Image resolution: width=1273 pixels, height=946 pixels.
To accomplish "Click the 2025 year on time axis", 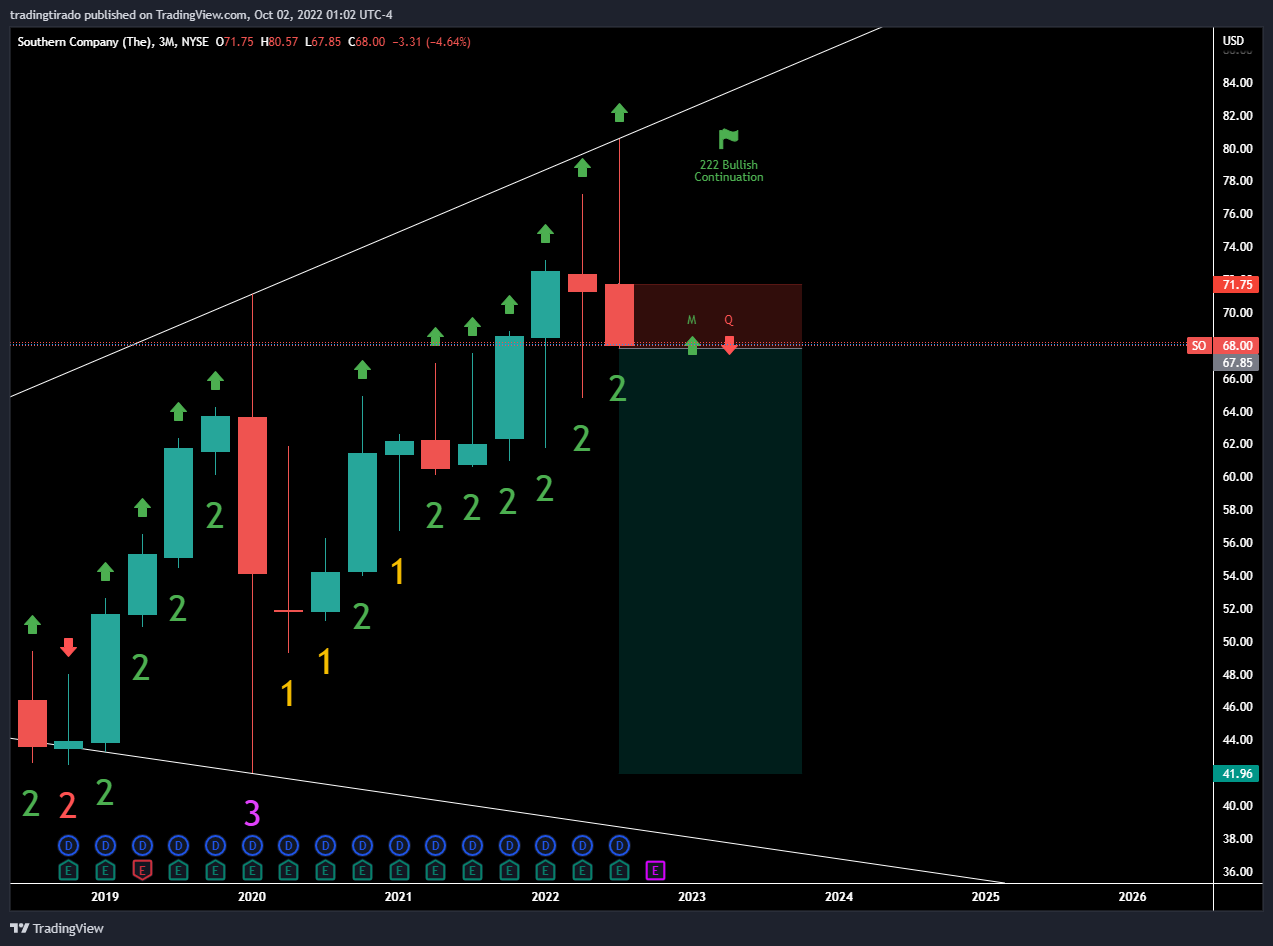I will point(986,897).
